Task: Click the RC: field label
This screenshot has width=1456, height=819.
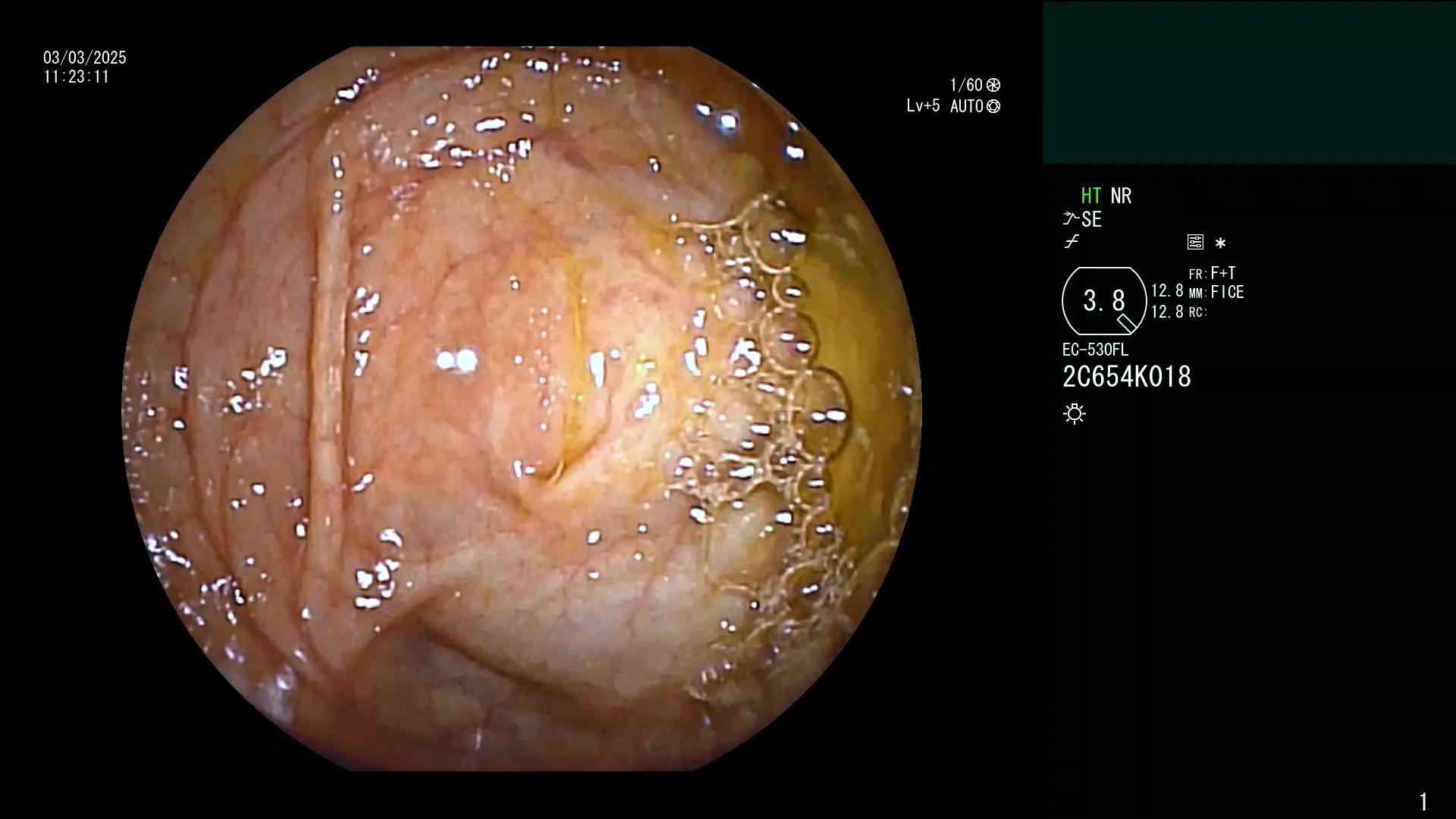Action: (1198, 312)
